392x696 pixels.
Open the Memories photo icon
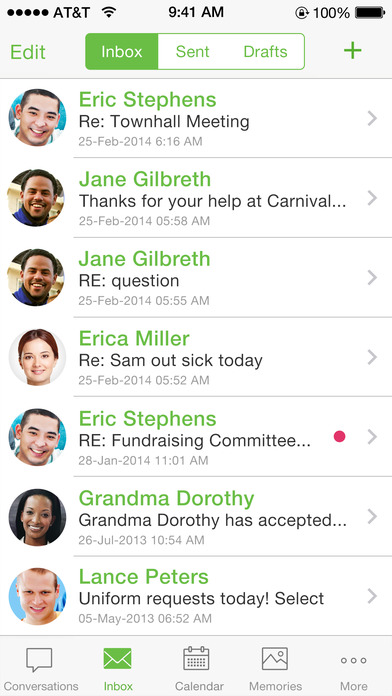(x=275, y=659)
